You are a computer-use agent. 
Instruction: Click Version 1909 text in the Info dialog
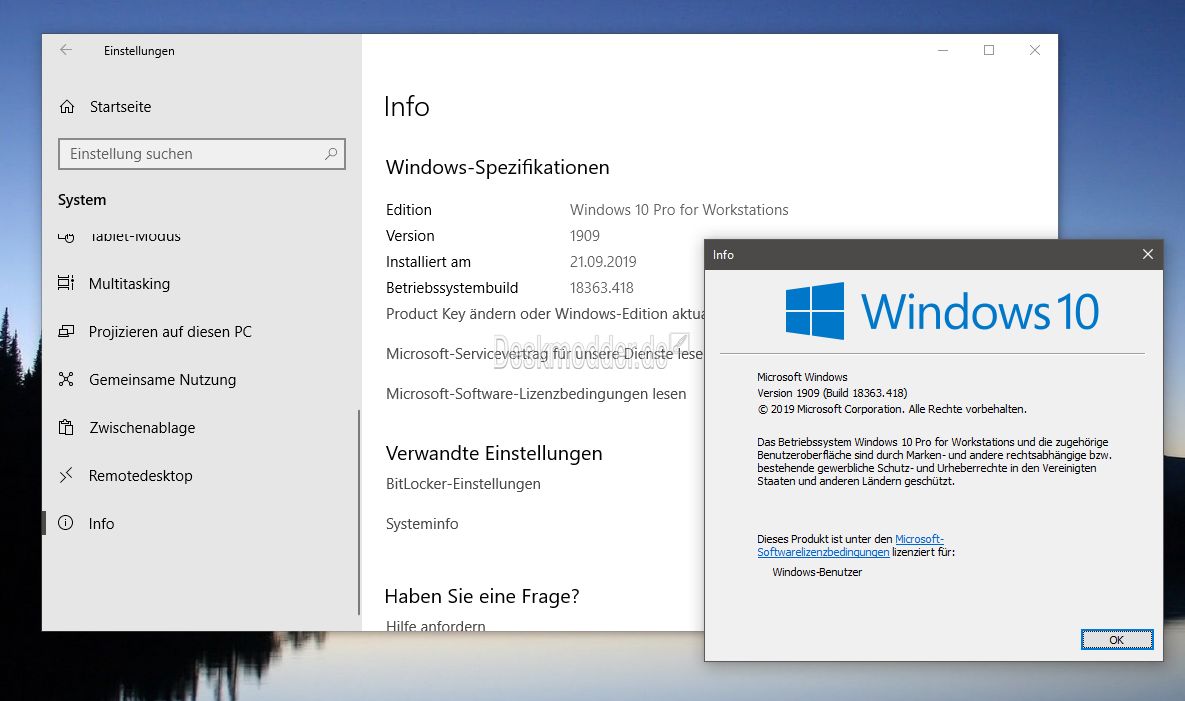pyautogui.click(x=832, y=393)
